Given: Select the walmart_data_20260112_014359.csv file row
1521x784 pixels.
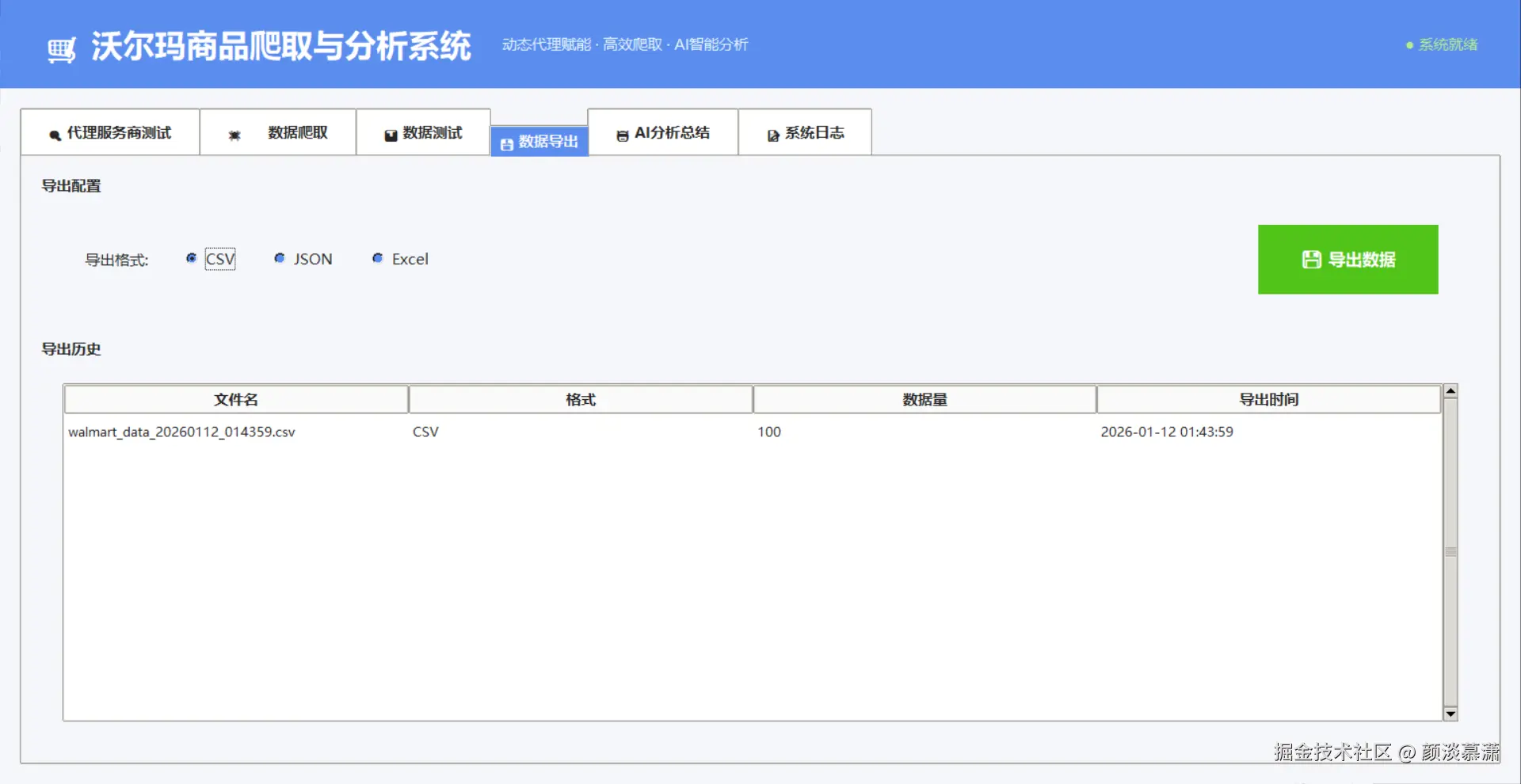Looking at the screenshot, I should point(753,432).
